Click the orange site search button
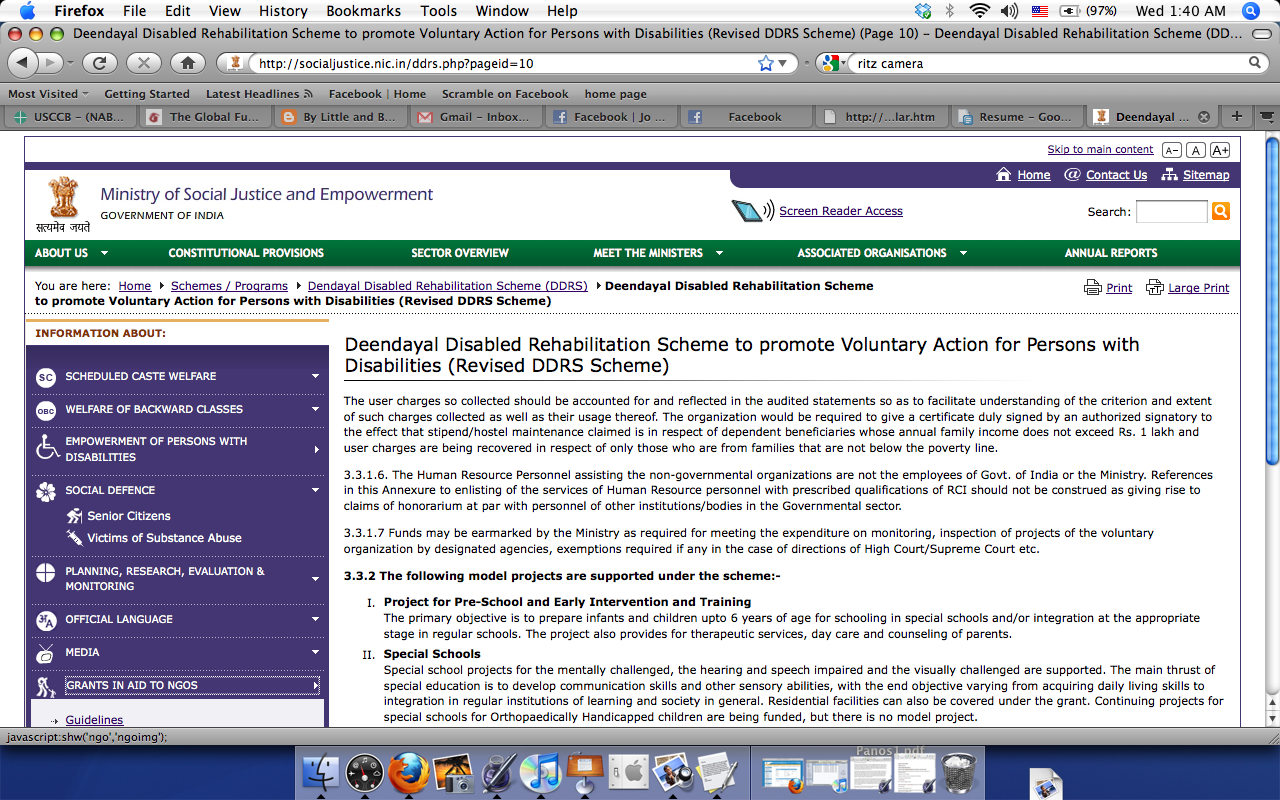The width and height of the screenshot is (1280, 800). [1220, 211]
